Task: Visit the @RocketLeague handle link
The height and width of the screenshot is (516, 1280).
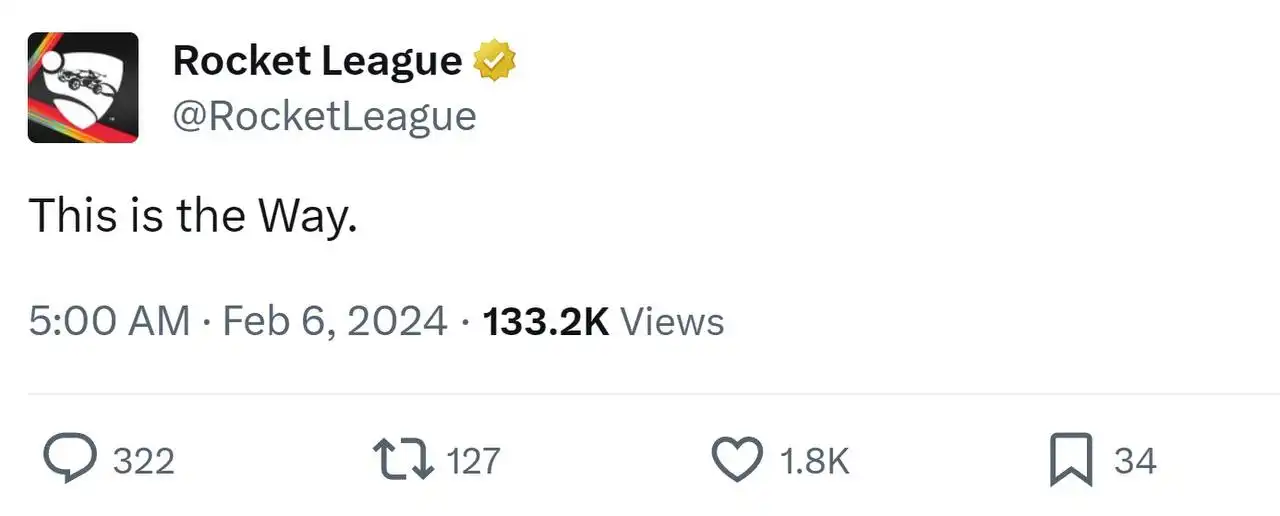Action: tap(325, 116)
